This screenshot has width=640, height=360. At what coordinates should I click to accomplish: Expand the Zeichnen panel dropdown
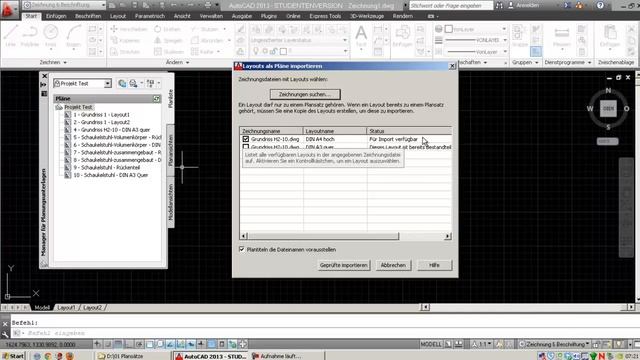[x=53, y=62]
